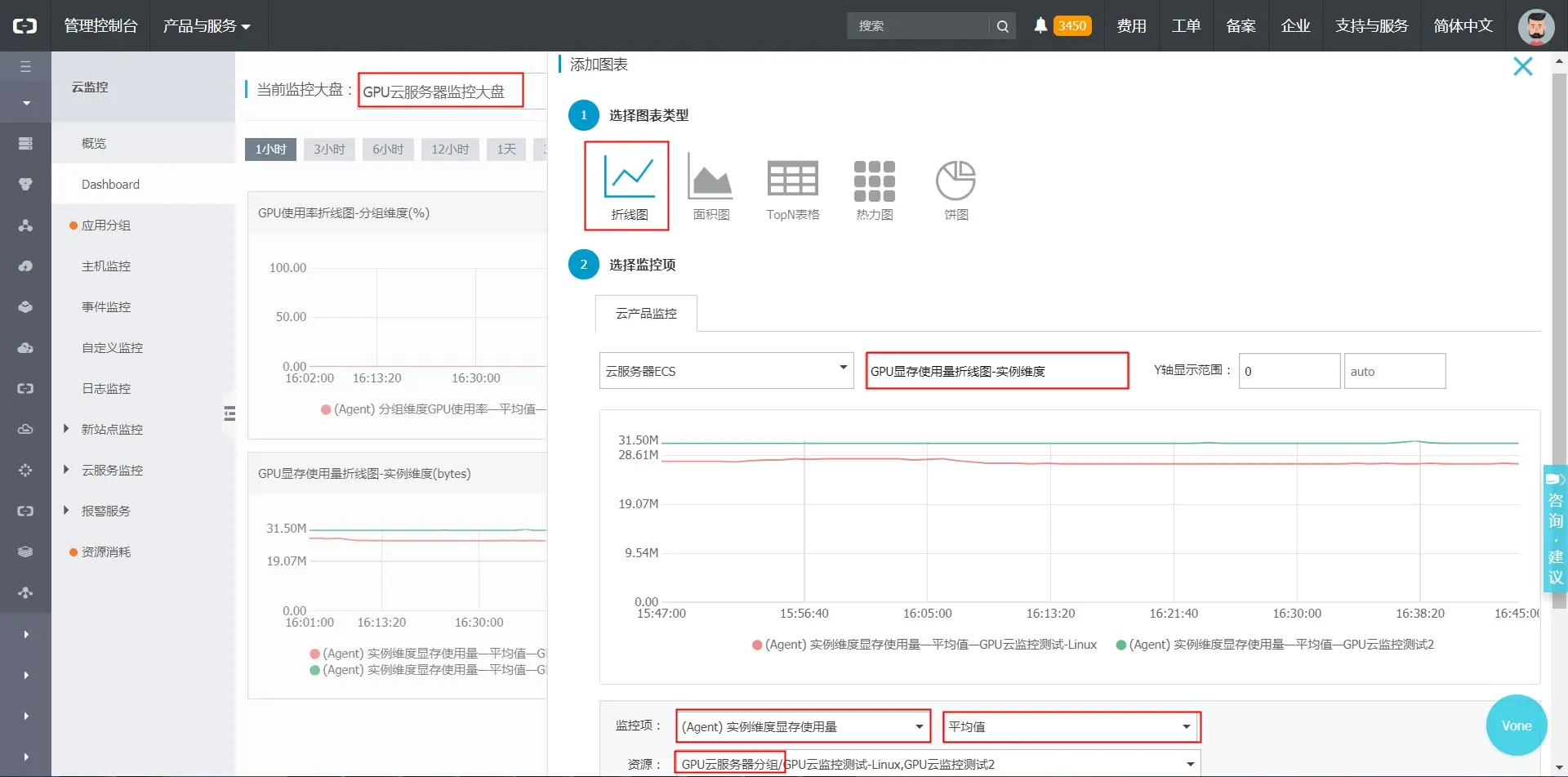The height and width of the screenshot is (777, 1568).
Task: Toggle the green GPU云监控测试2 legend series
Action: [x=1275, y=645]
